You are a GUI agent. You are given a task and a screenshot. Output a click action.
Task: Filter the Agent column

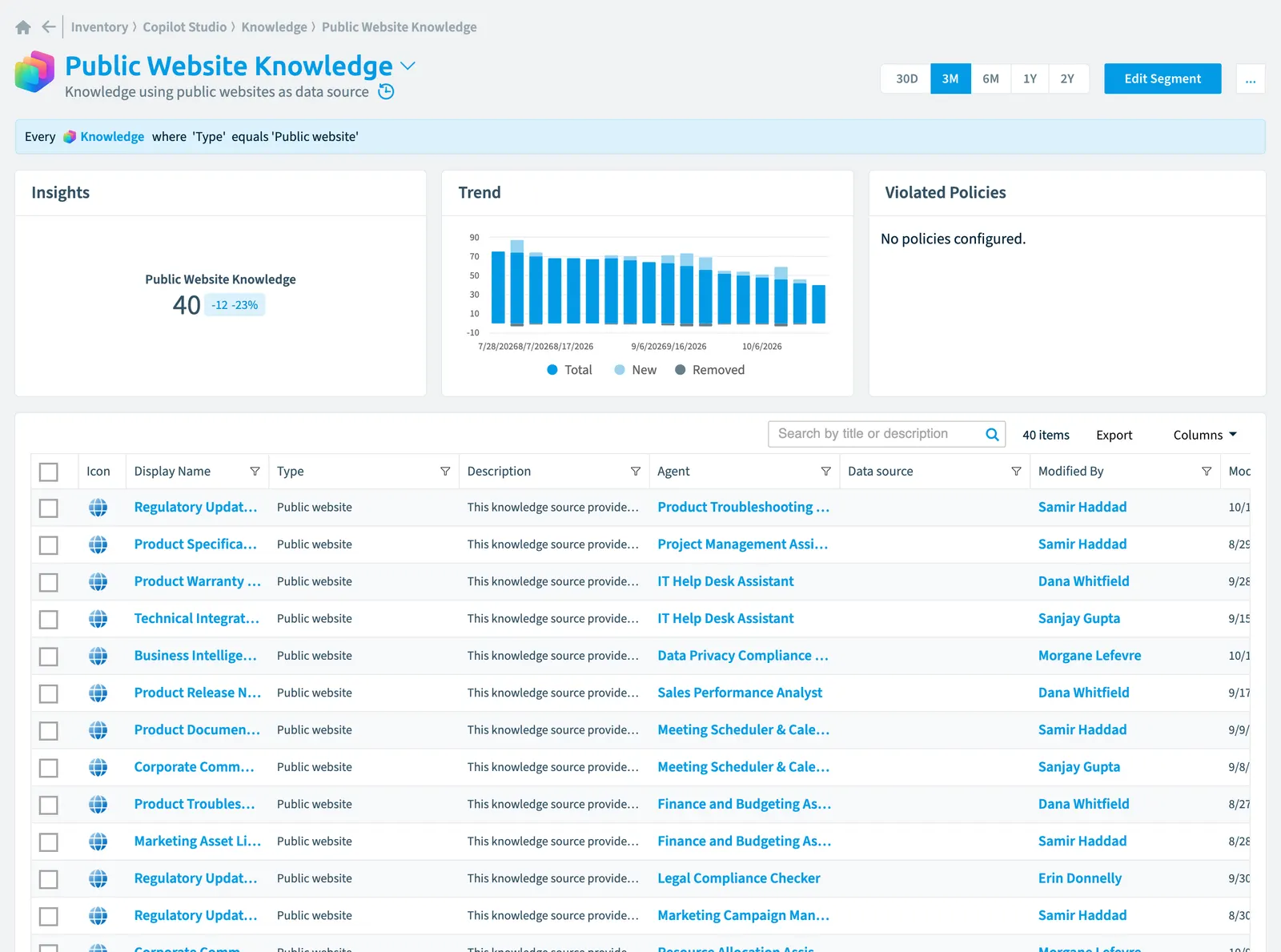tap(826, 472)
